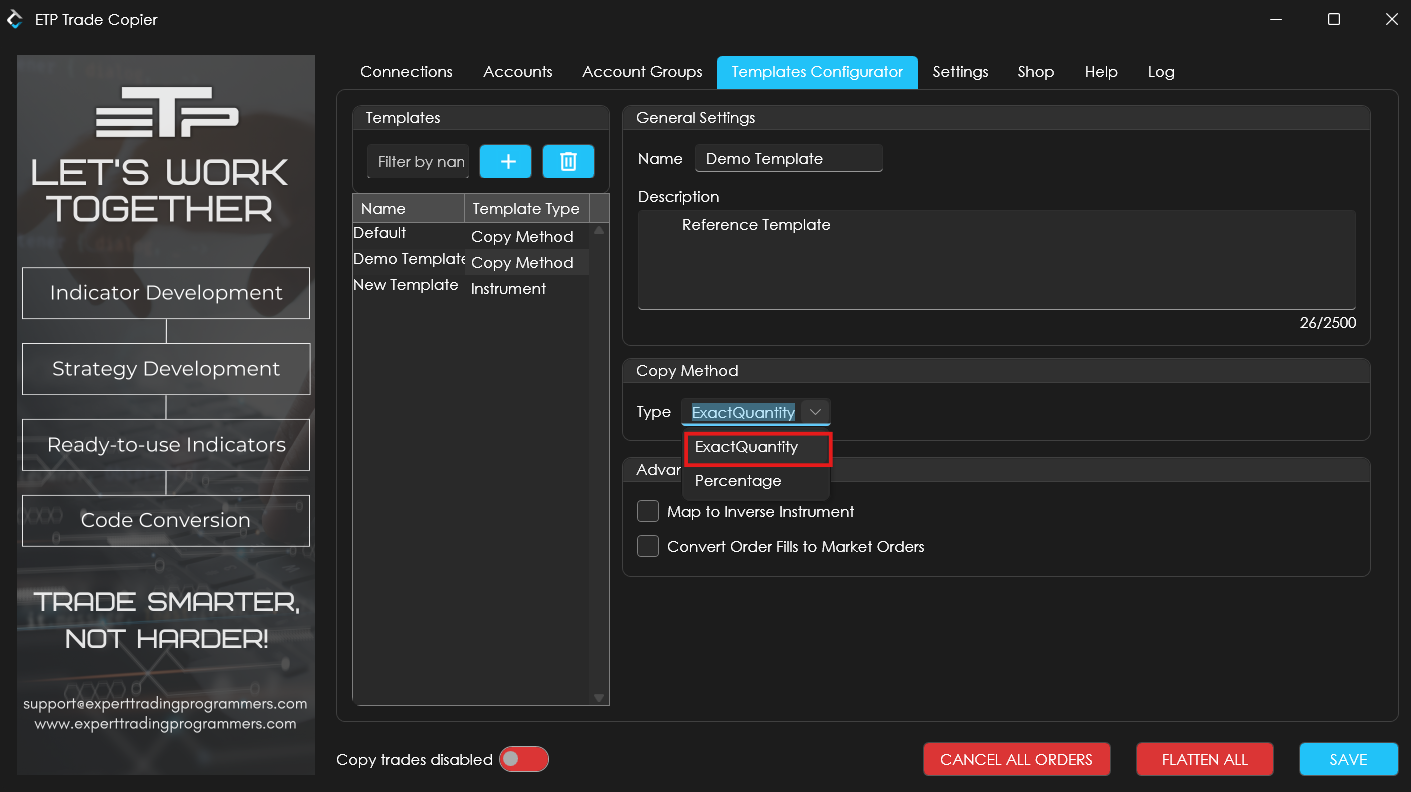View the Log tab
This screenshot has width=1411, height=792.
pos(1161,72)
